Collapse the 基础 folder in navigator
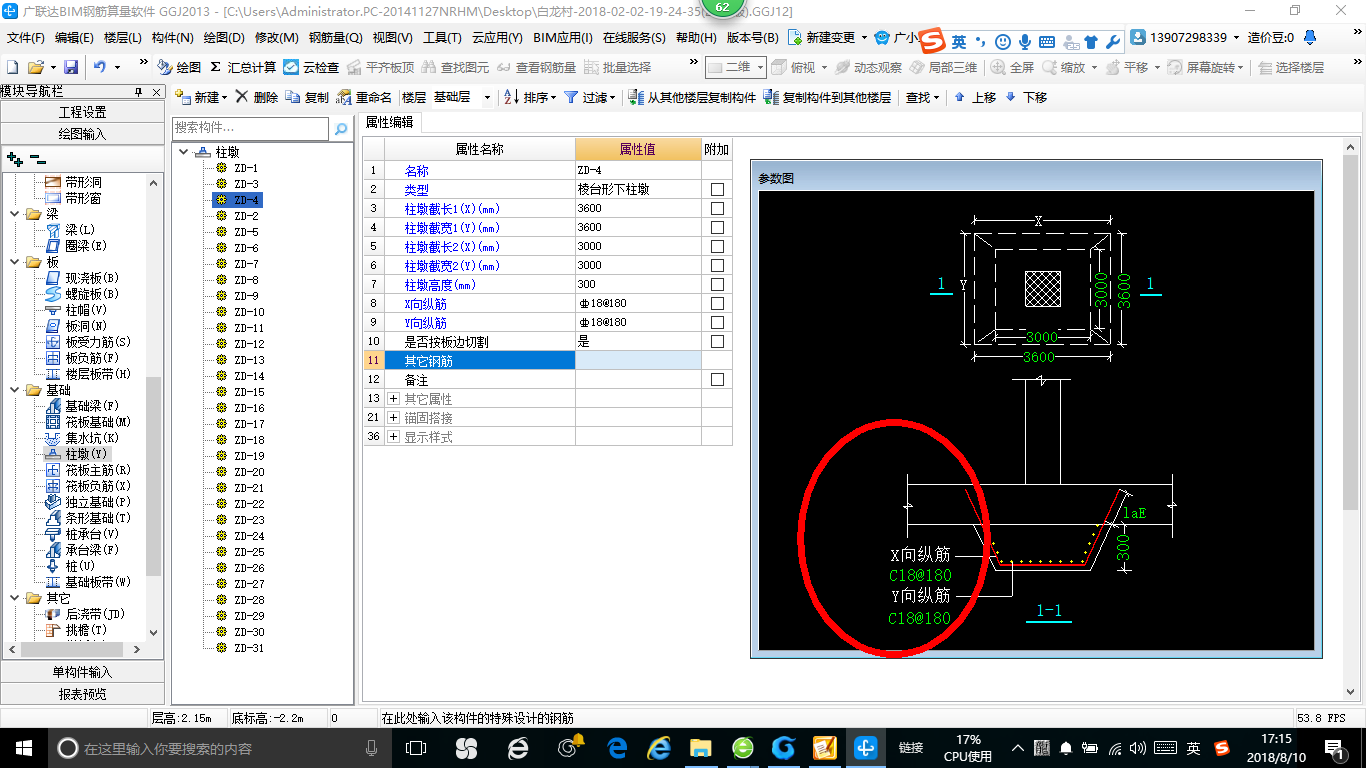1366x768 pixels. (x=14, y=390)
